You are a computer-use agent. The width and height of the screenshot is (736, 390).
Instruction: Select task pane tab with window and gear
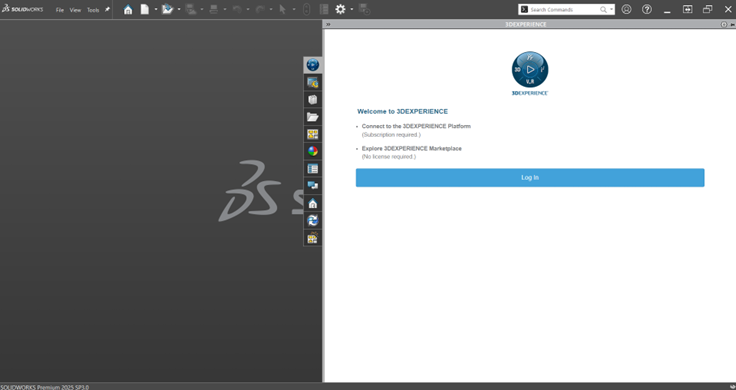[x=313, y=83]
